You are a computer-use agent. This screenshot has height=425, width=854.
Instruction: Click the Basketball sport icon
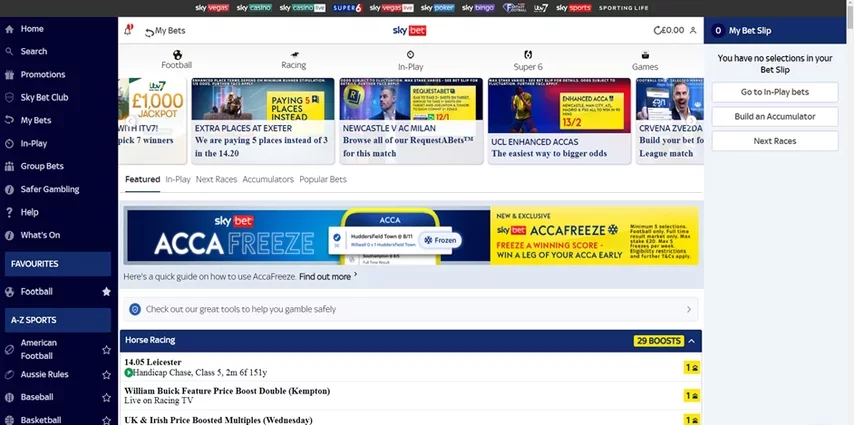coord(9,420)
